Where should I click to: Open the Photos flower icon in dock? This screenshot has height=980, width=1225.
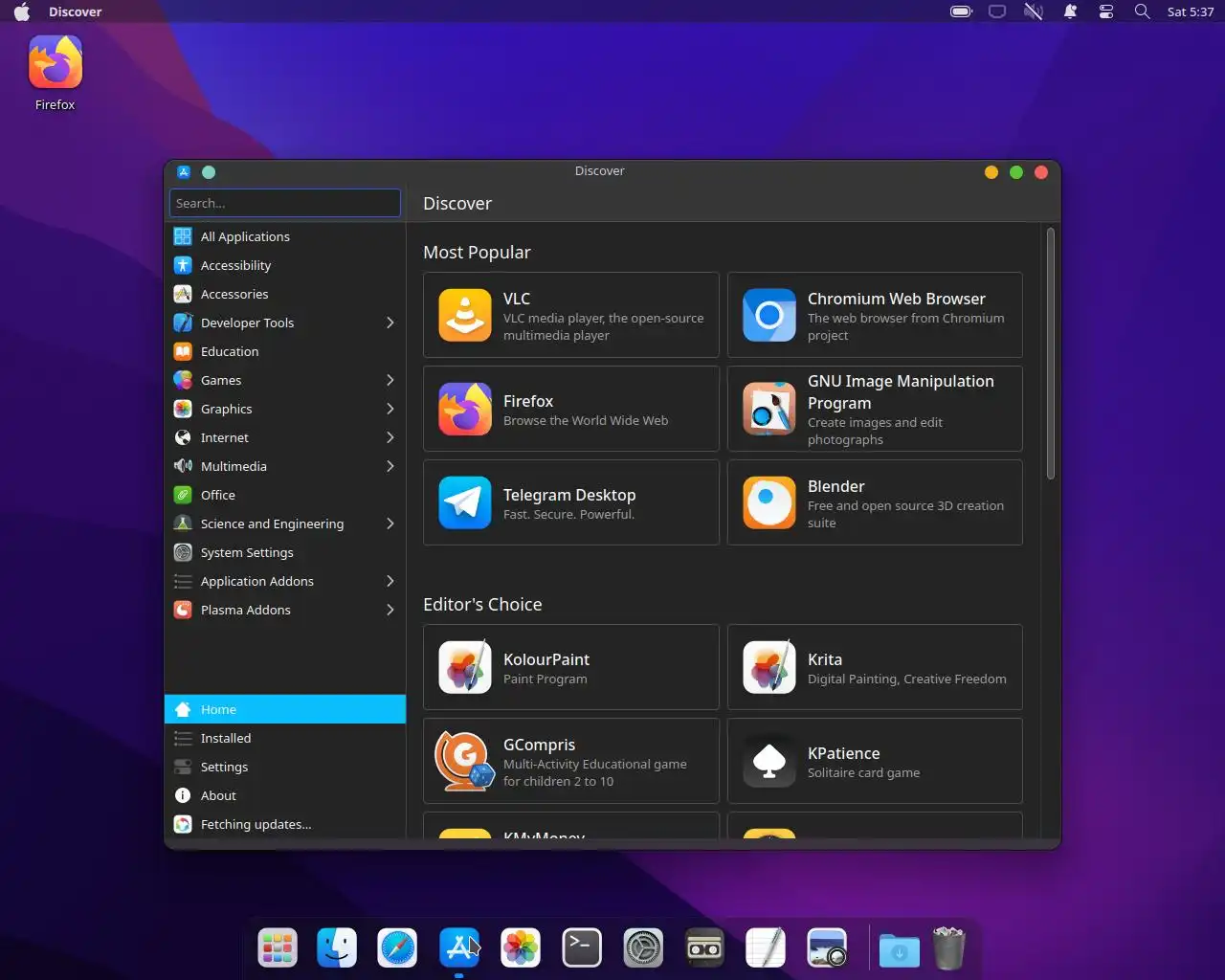521,948
